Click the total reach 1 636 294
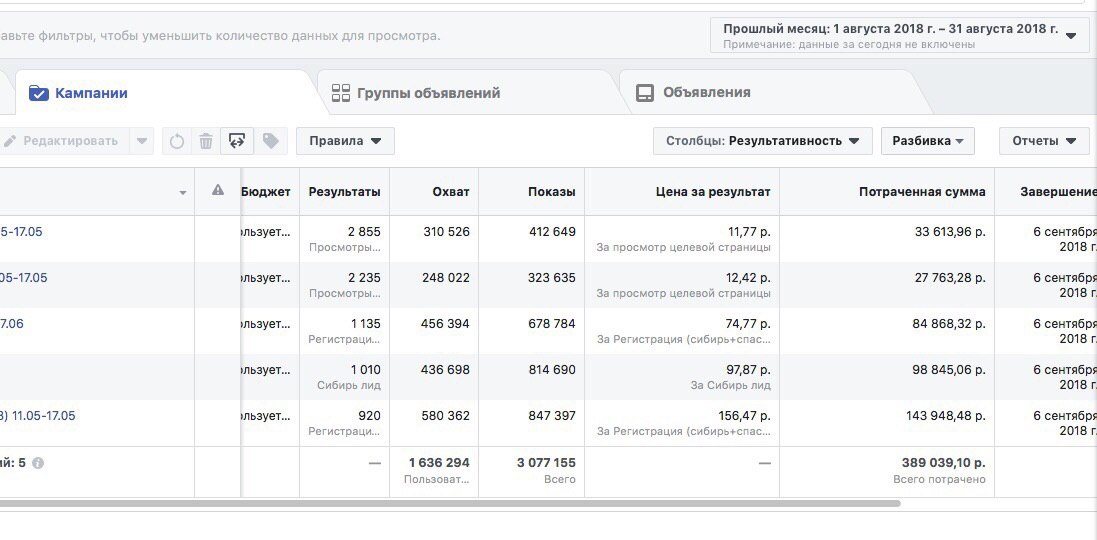The height and width of the screenshot is (540, 1097). click(439, 463)
